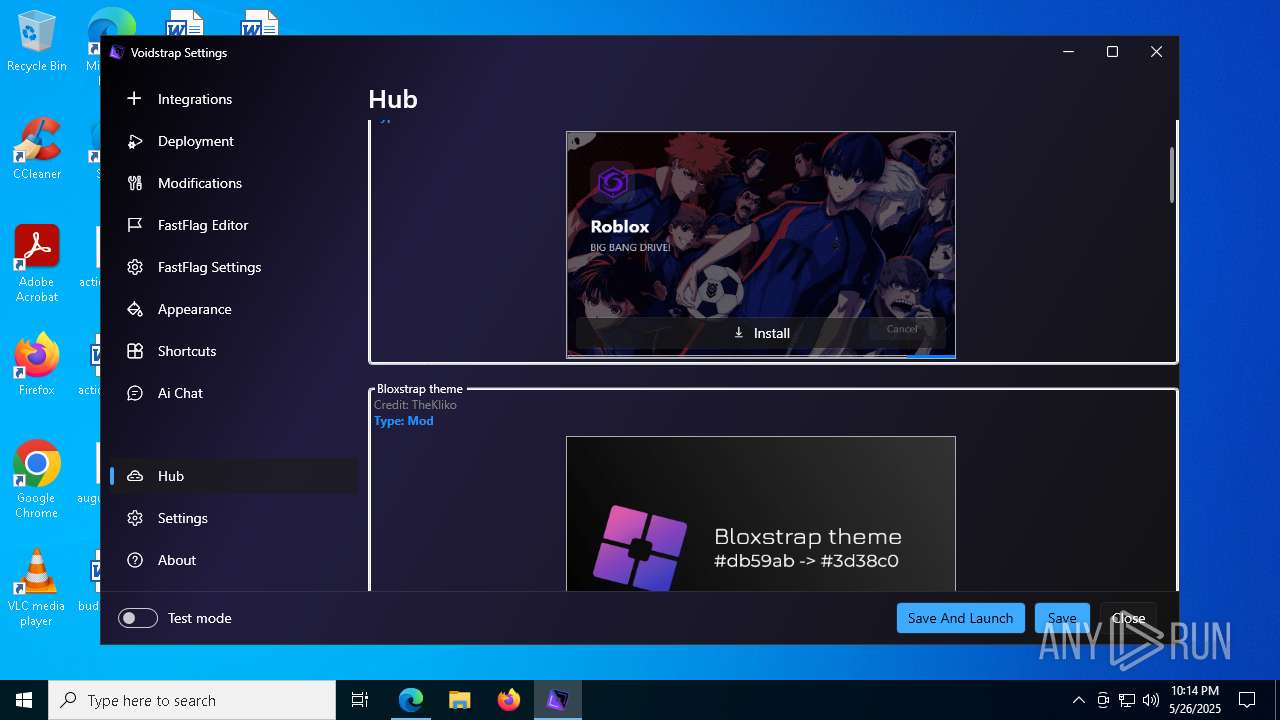
Task: Click the Voidstrap logo in title bar
Action: click(x=117, y=52)
